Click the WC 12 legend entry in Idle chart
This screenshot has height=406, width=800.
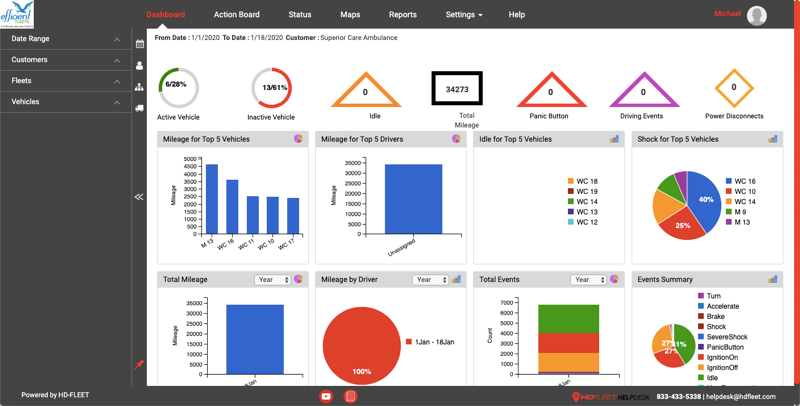582,222
